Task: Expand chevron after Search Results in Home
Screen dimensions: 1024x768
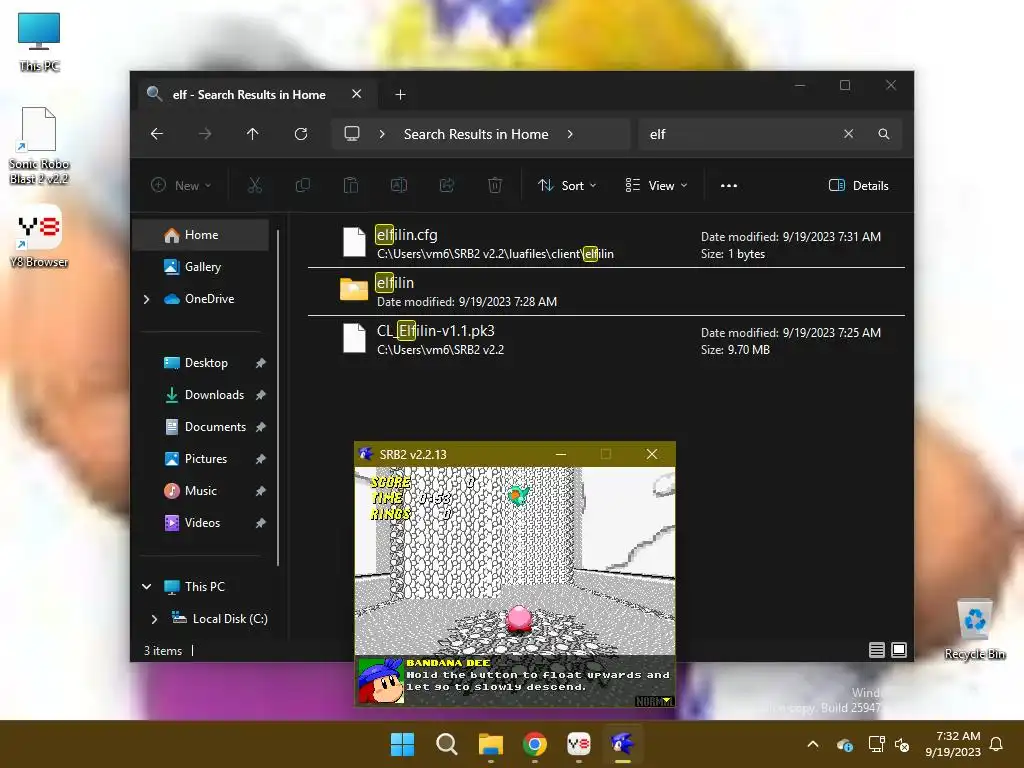Action: click(x=570, y=134)
